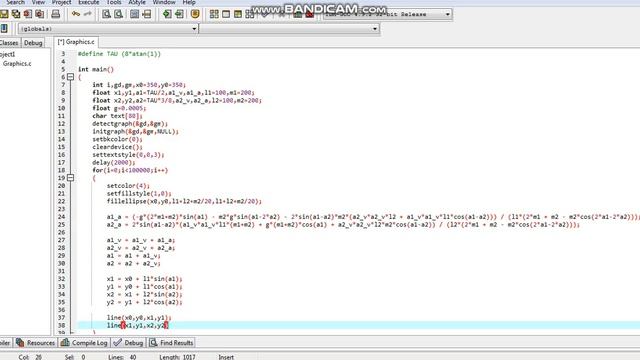
Task: Click the 'Insert' mode status indicator
Action: point(226,357)
